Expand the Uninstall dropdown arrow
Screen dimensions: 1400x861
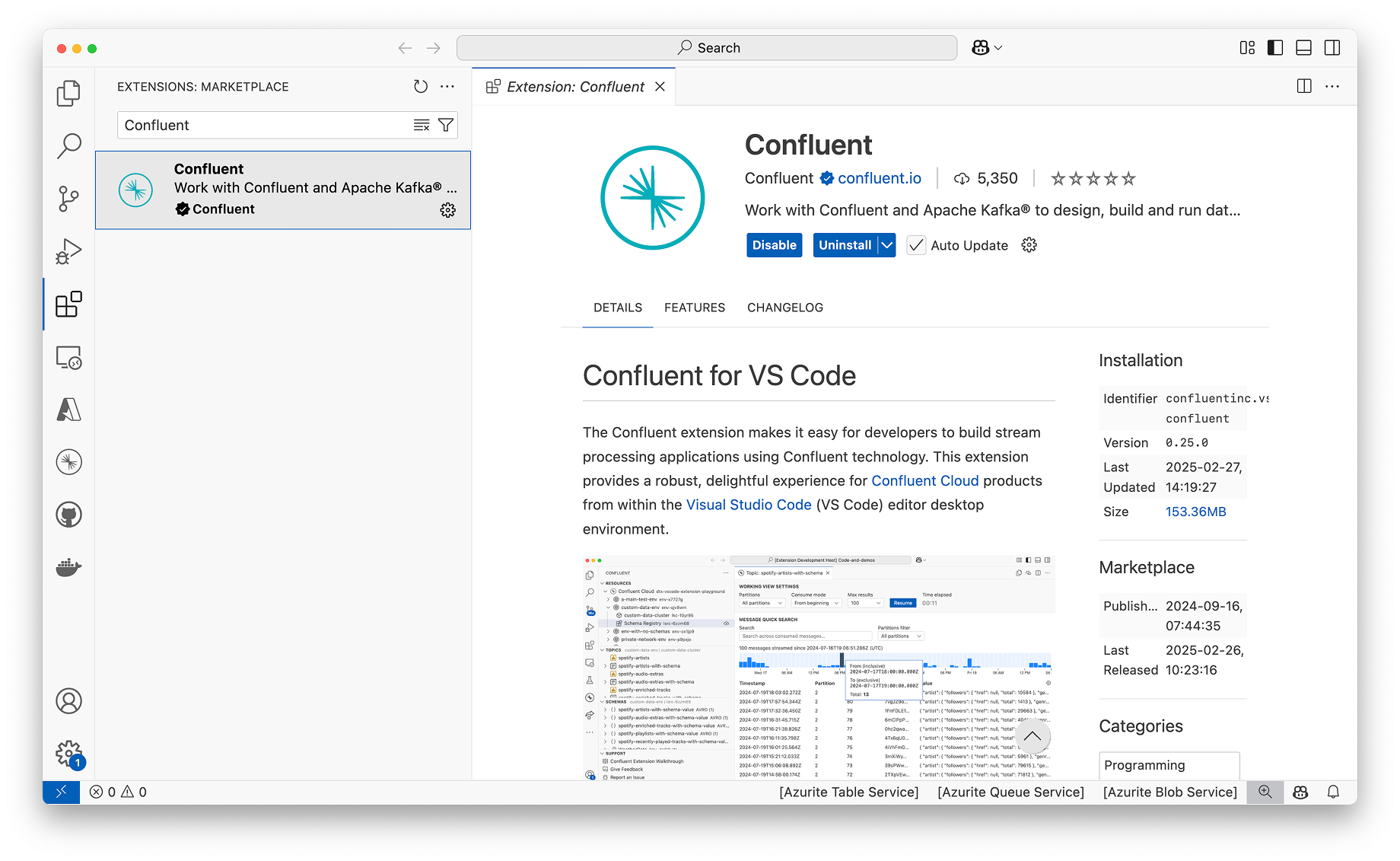886,245
